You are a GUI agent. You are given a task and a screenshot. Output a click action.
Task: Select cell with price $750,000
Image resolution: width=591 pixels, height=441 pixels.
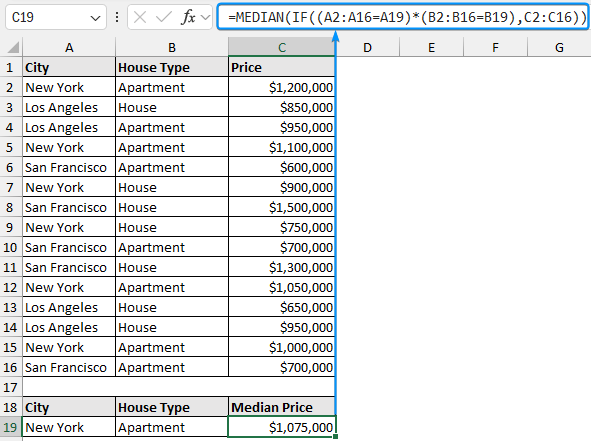coord(282,227)
